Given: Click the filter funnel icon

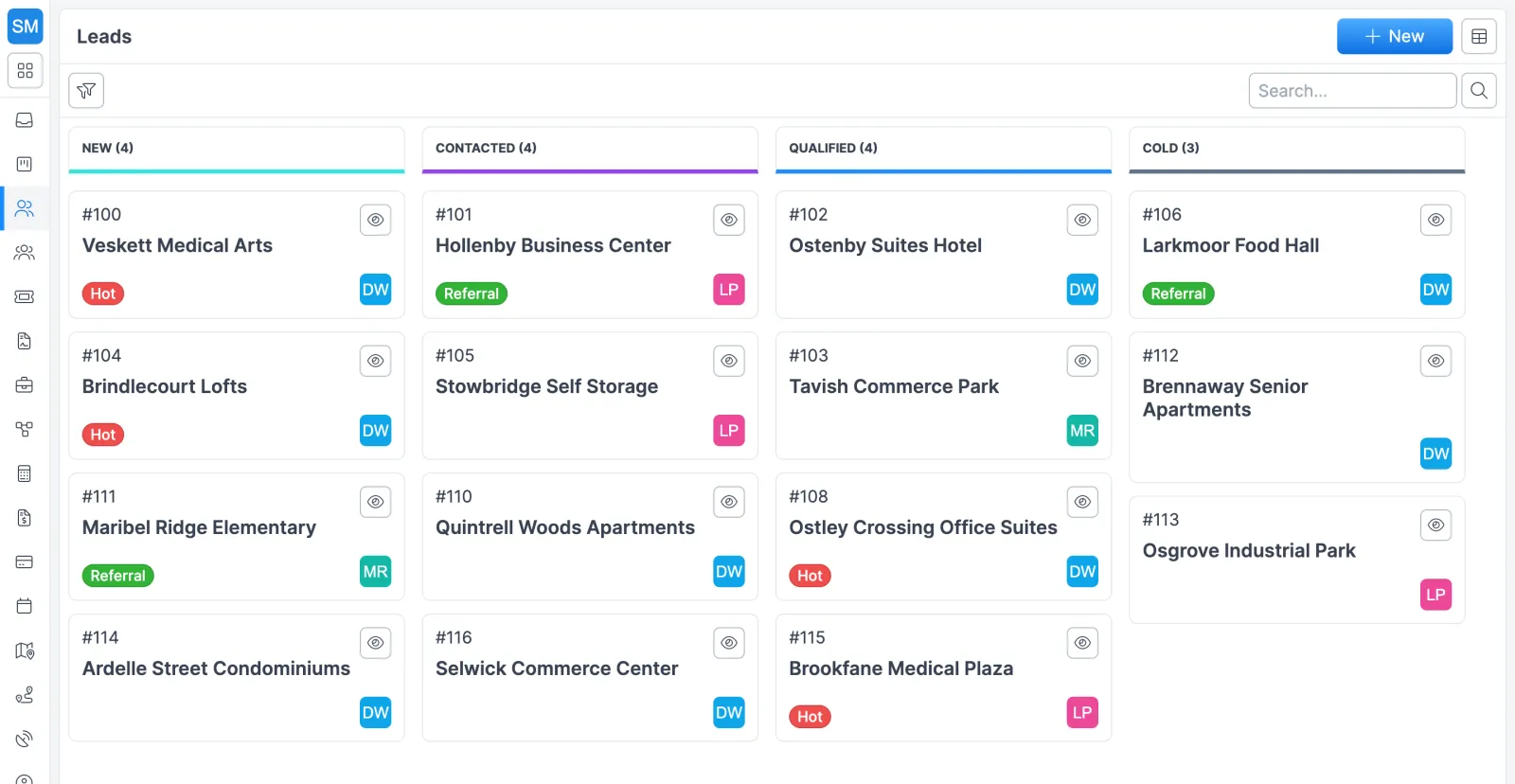Looking at the screenshot, I should point(86,91).
